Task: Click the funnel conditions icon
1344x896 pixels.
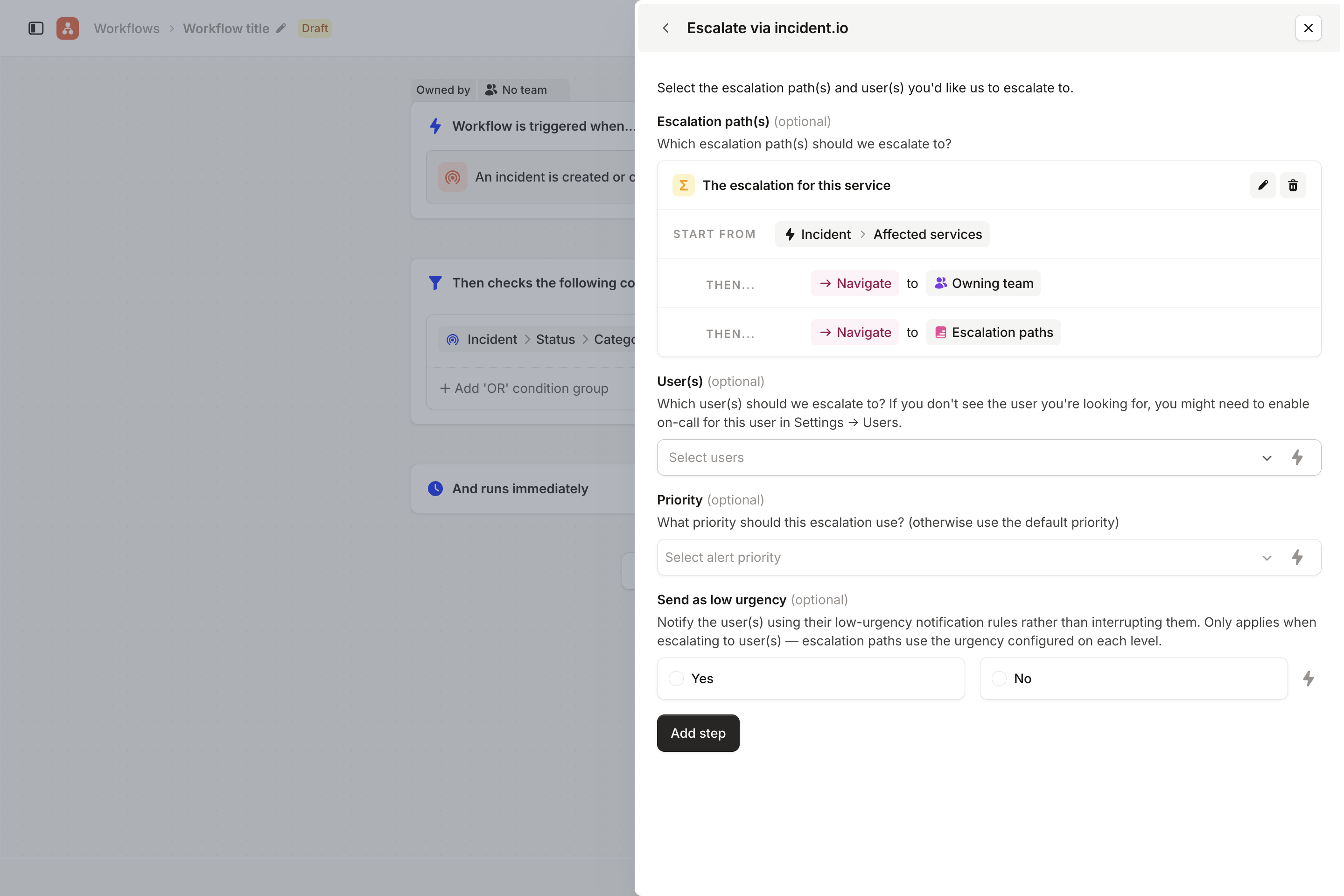Action: 435,283
